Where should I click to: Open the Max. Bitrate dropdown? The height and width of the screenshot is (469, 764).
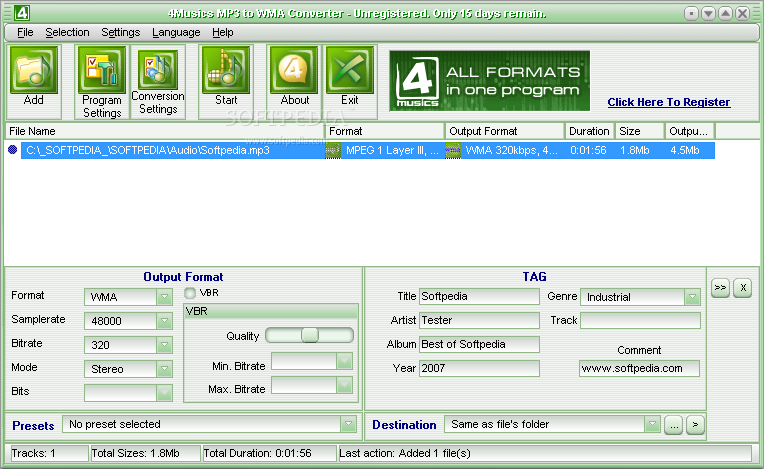coord(344,385)
